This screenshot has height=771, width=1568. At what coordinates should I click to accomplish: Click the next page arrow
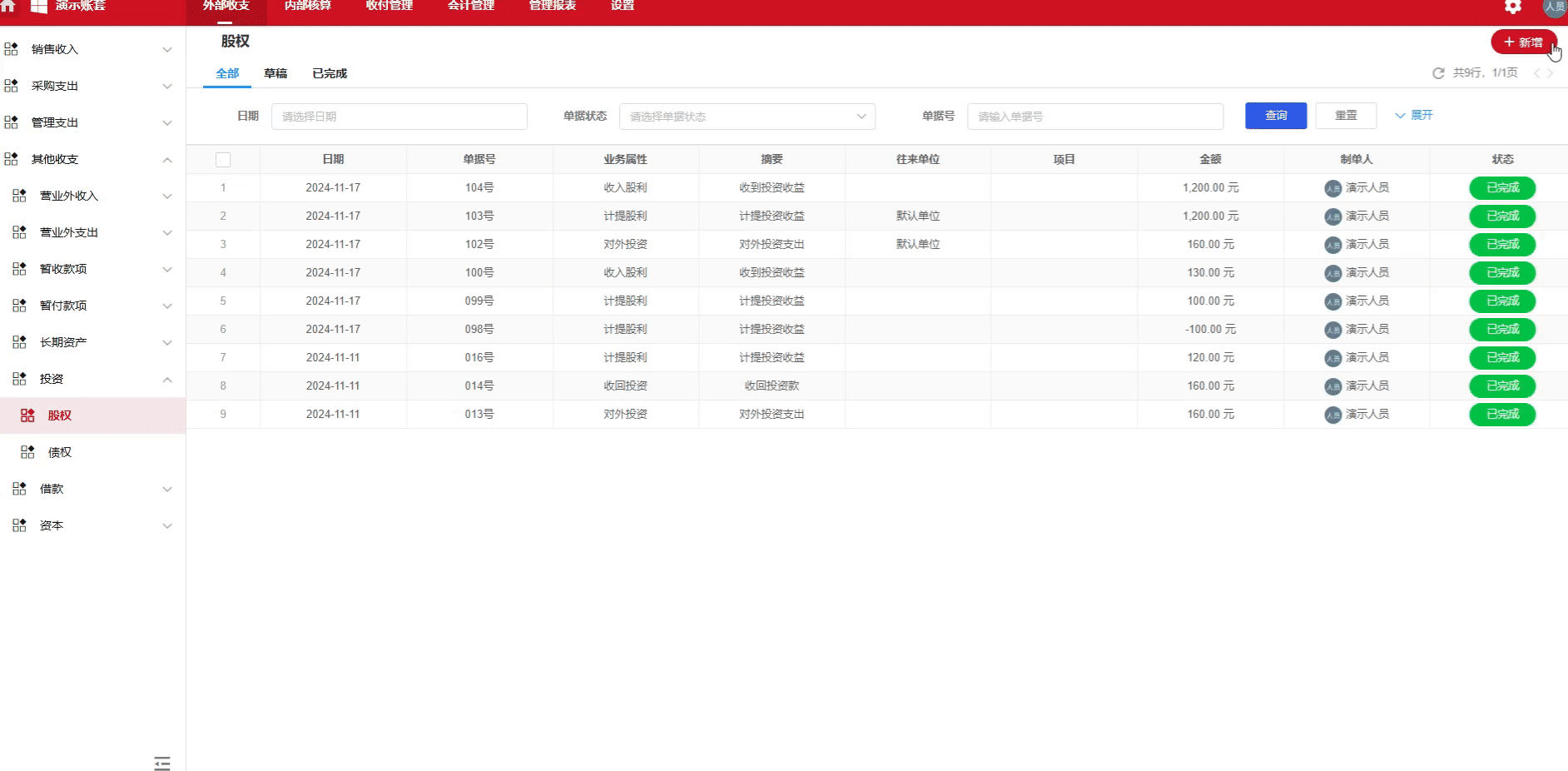(1550, 73)
